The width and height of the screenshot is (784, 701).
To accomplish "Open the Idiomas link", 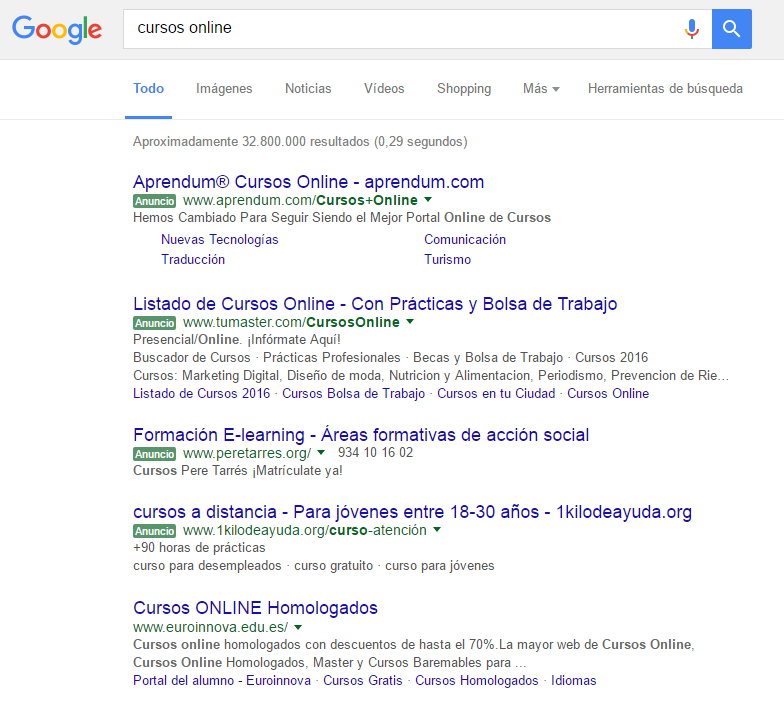I will 574,680.
